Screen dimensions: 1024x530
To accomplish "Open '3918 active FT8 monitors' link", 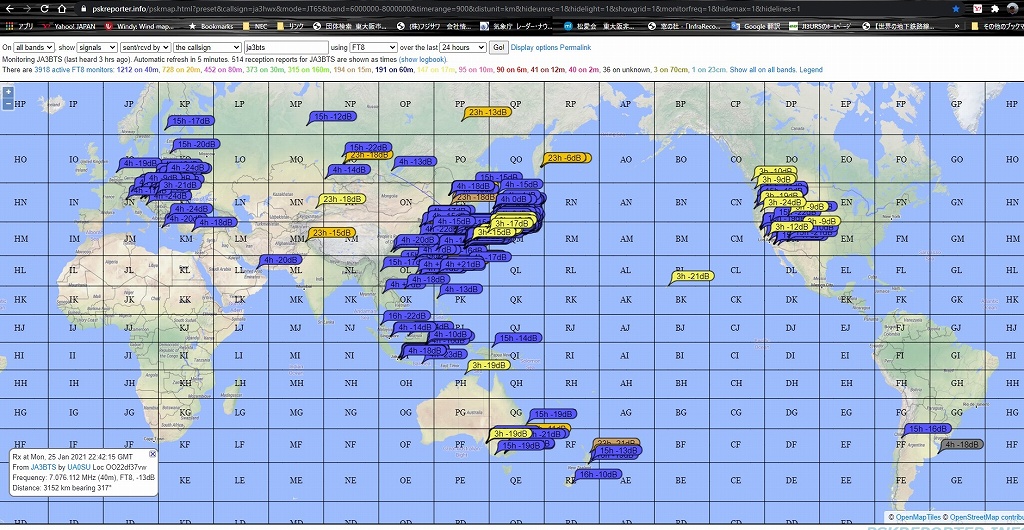I will [x=74, y=70].
